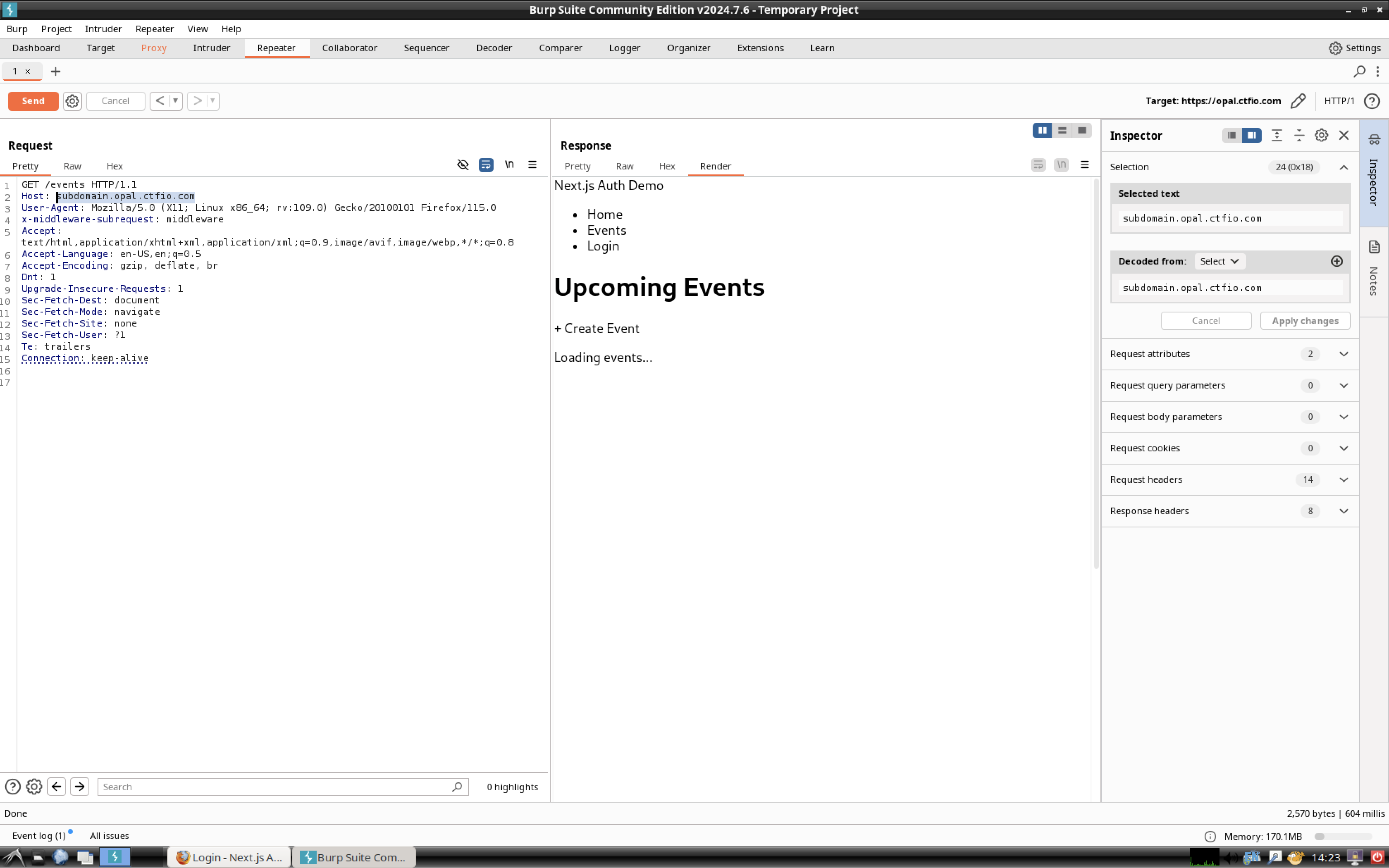Screen dimensions: 1389x868
Task: Search Repeater tabs with magnifier icon
Action: click(x=1359, y=71)
